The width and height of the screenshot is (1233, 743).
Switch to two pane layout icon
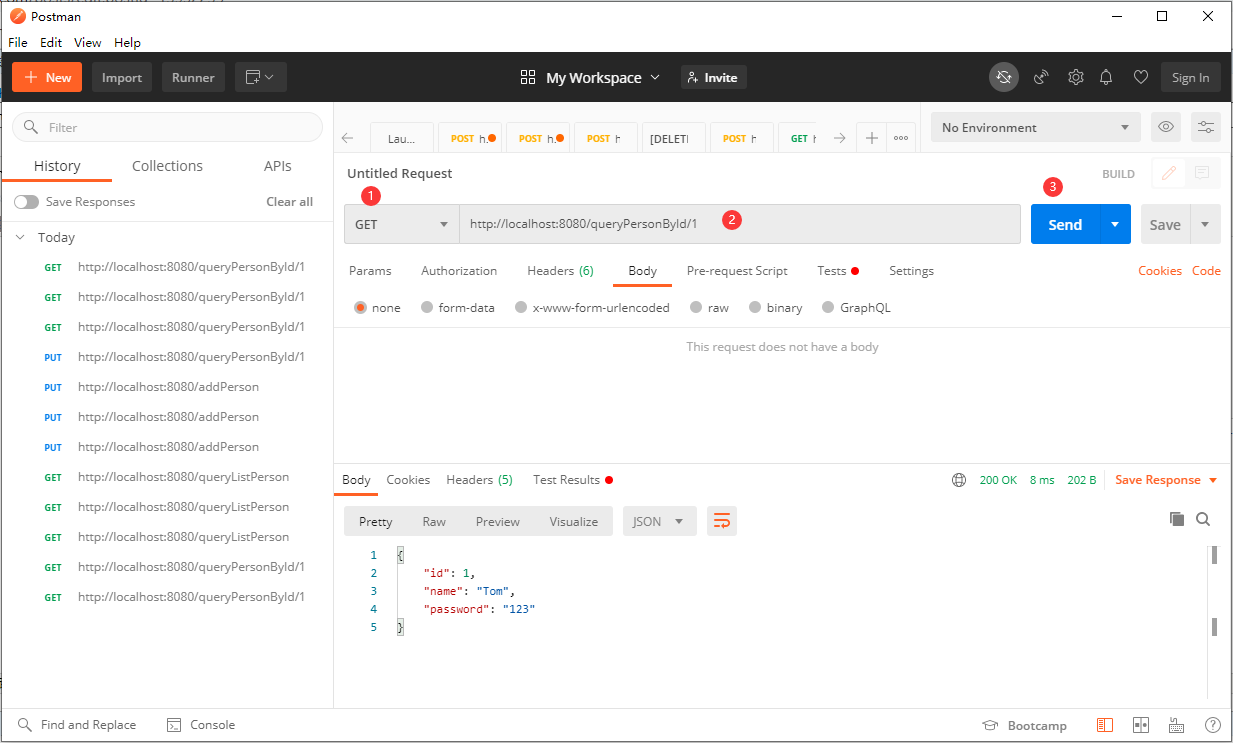pos(1141,725)
